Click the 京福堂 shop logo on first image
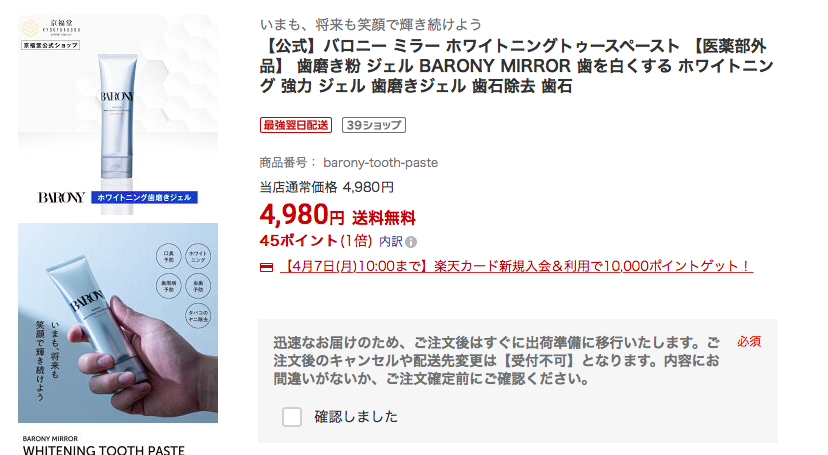828x455 pixels. pos(51,27)
